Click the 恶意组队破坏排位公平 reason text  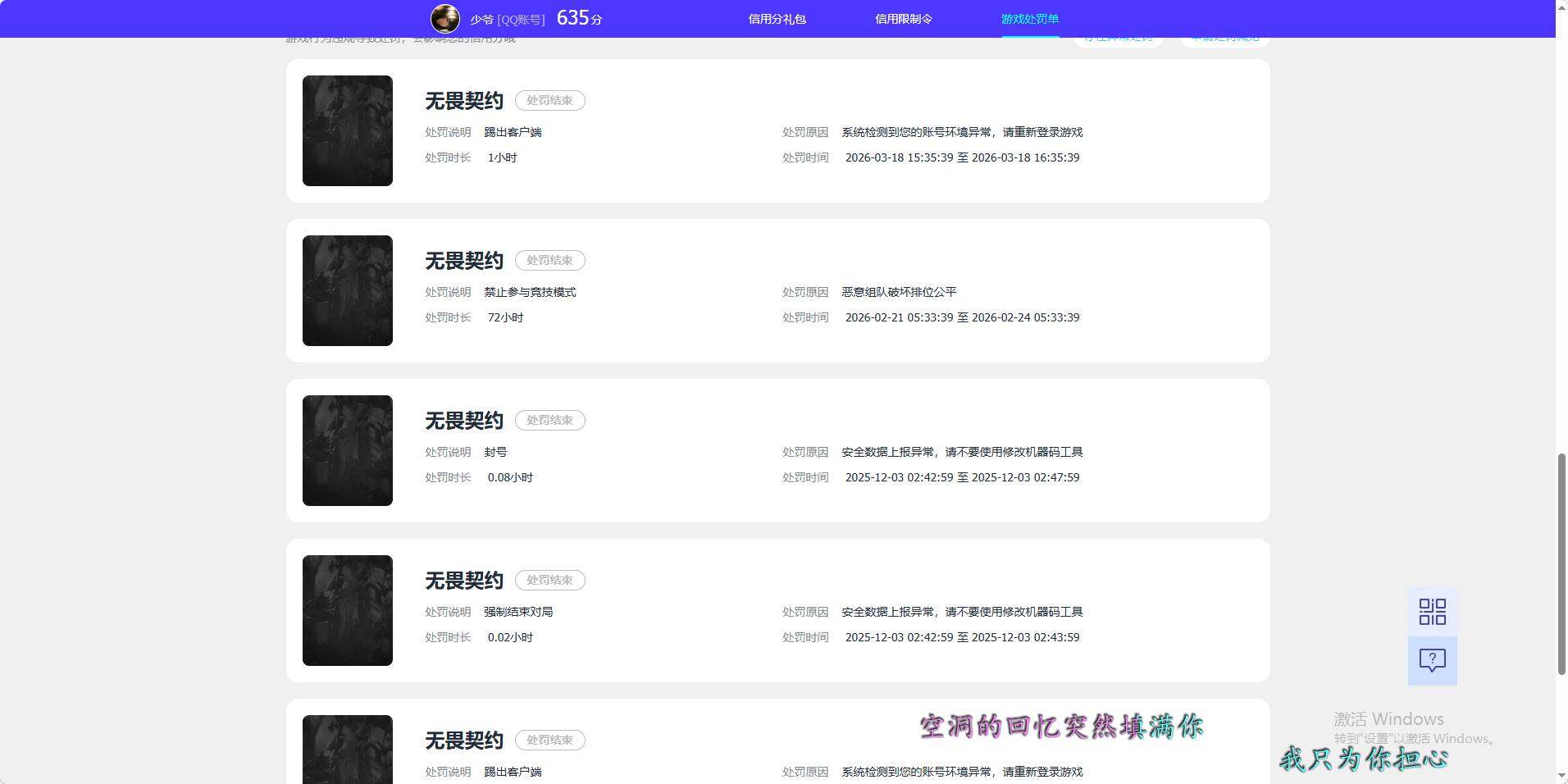[x=898, y=292]
